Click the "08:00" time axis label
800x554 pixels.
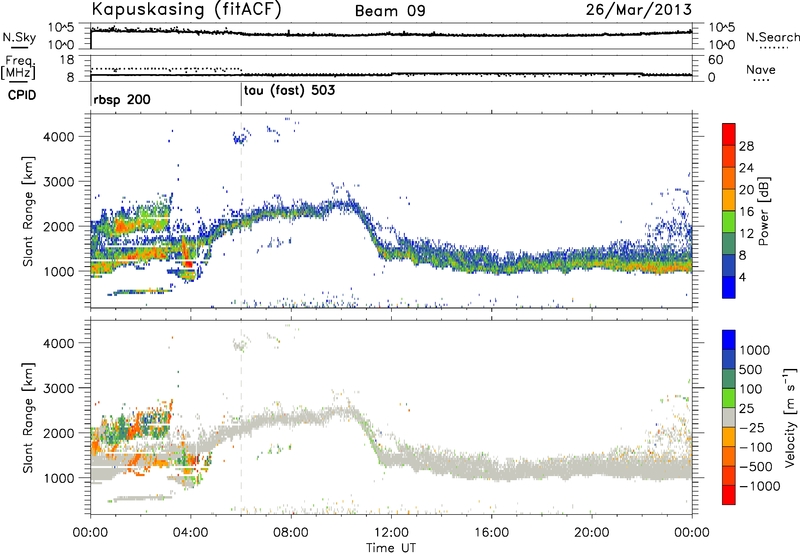click(291, 533)
